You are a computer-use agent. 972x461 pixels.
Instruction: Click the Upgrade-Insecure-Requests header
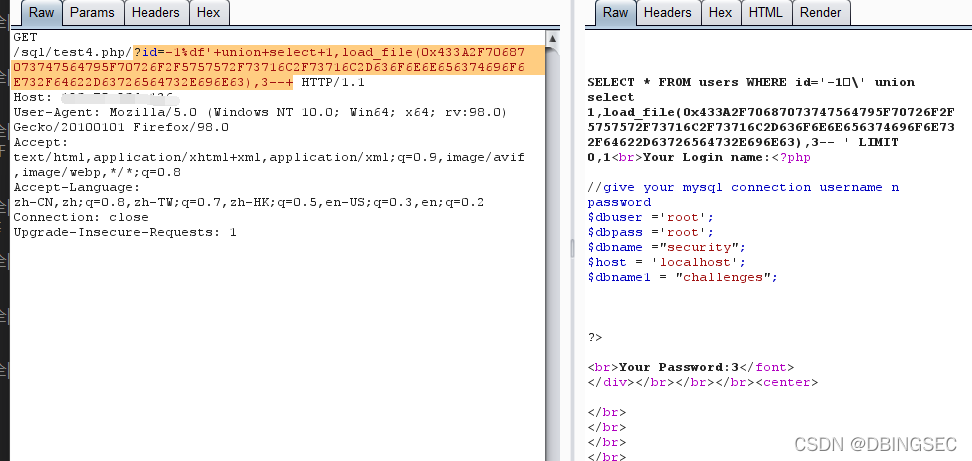pos(125,232)
